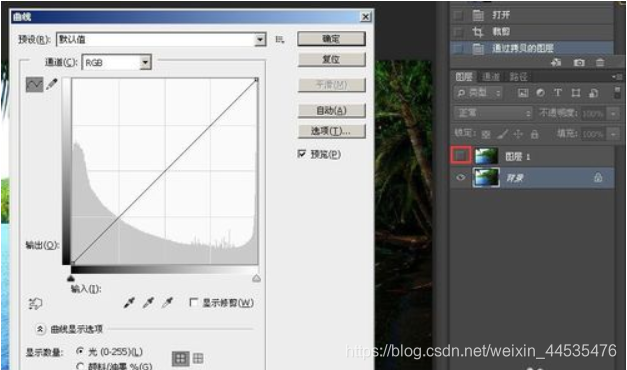Filter layers by type T icon
Screen dimensions: 627x370
558,93
